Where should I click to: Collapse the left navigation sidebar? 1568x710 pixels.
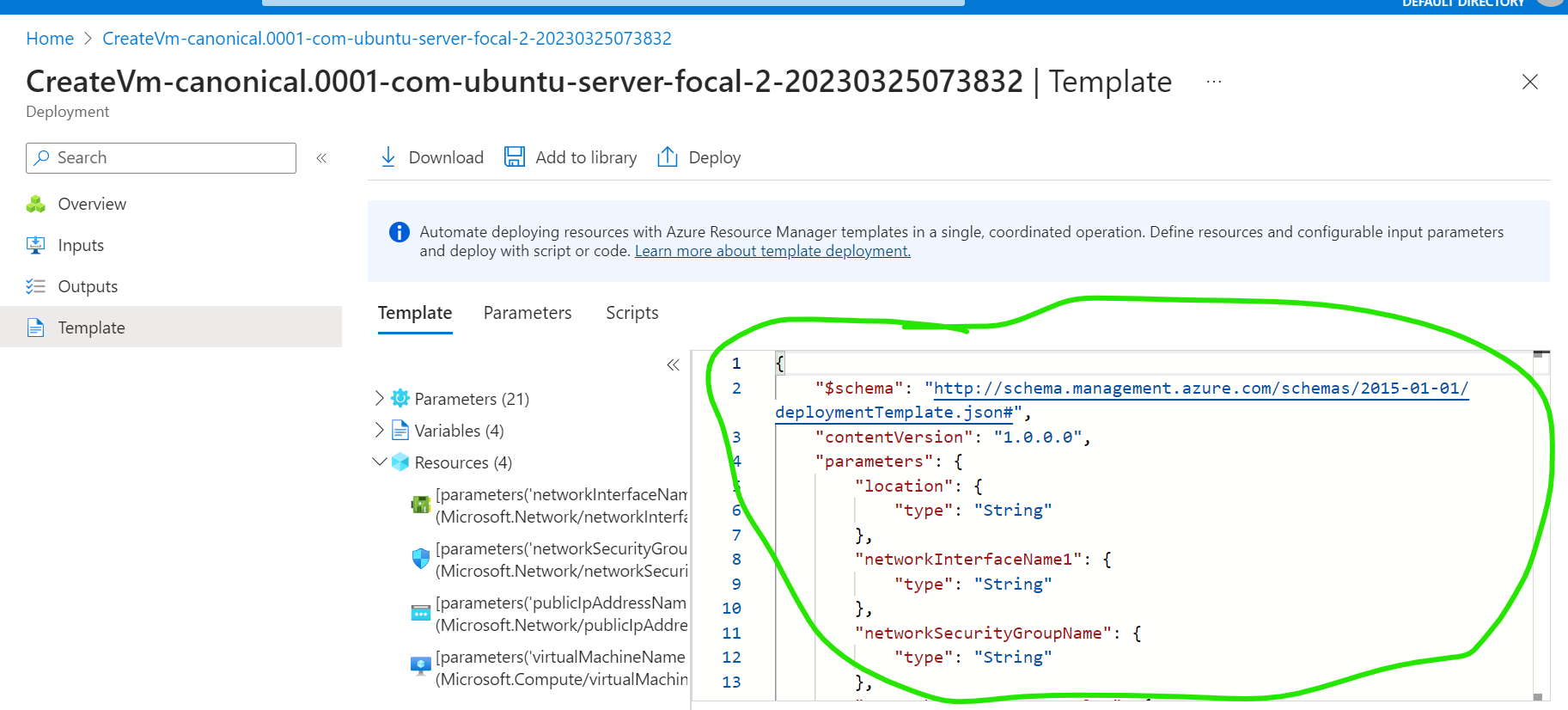321,158
